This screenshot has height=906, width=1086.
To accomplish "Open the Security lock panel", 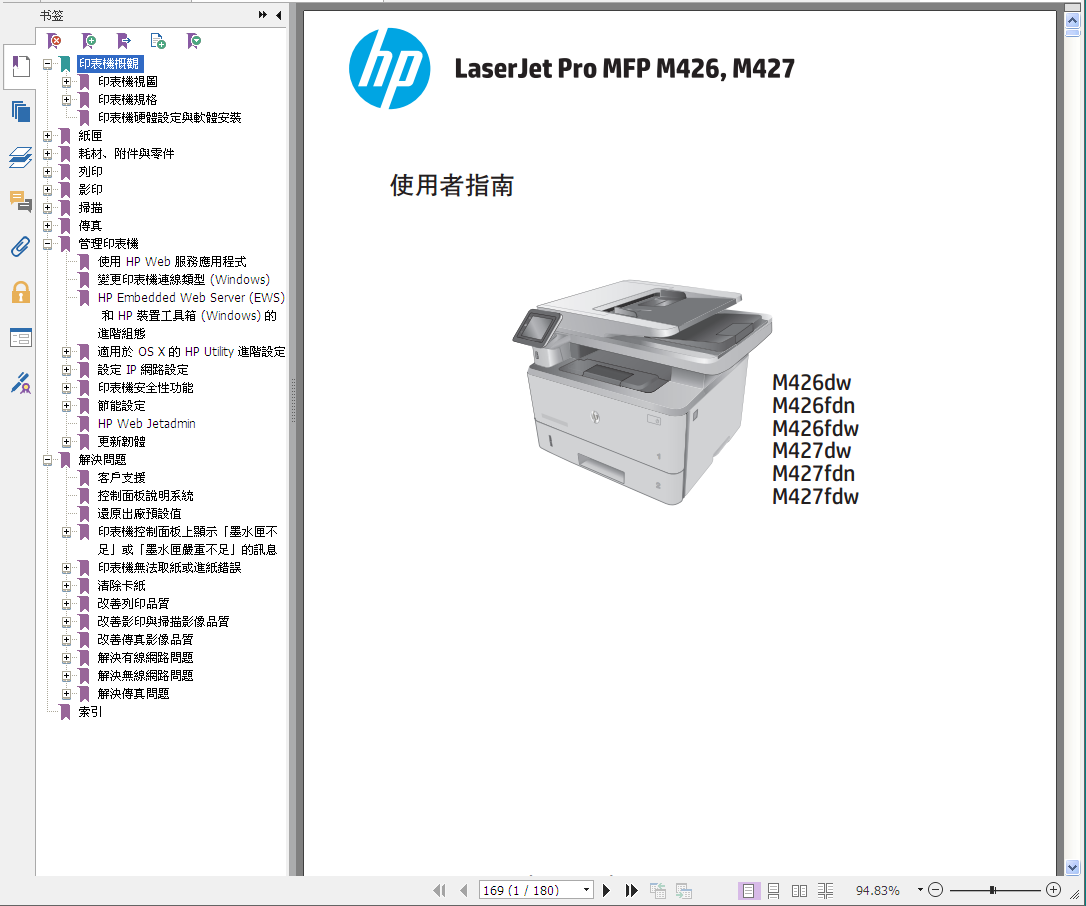I will coord(21,292).
